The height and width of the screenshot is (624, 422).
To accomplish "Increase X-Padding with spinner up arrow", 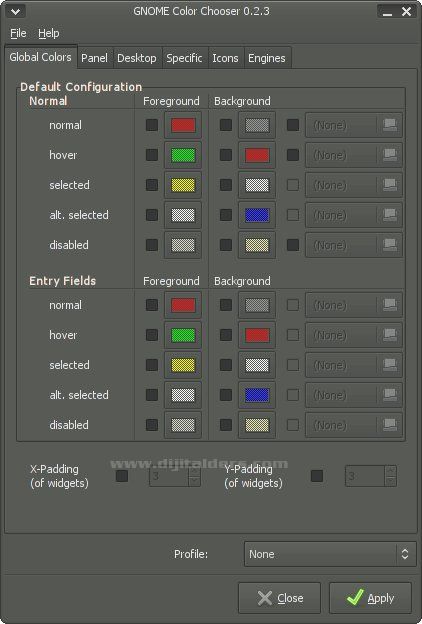I will [195, 471].
